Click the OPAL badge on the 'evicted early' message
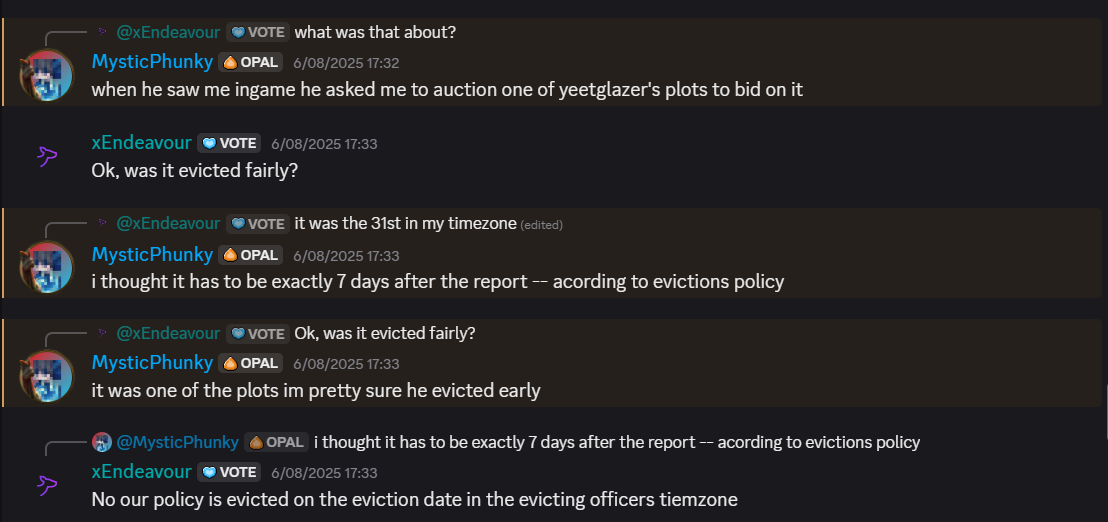1108x522 pixels. click(x=250, y=363)
